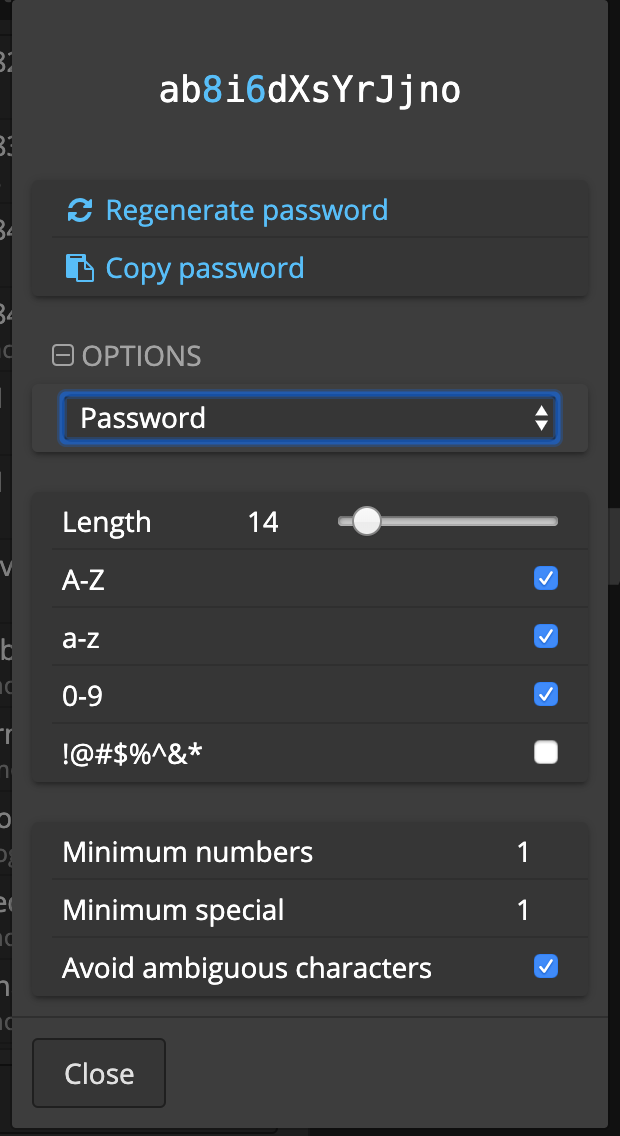Viewport: 620px width, 1136px height.
Task: Collapse the Options section minus icon
Action: coord(63,355)
